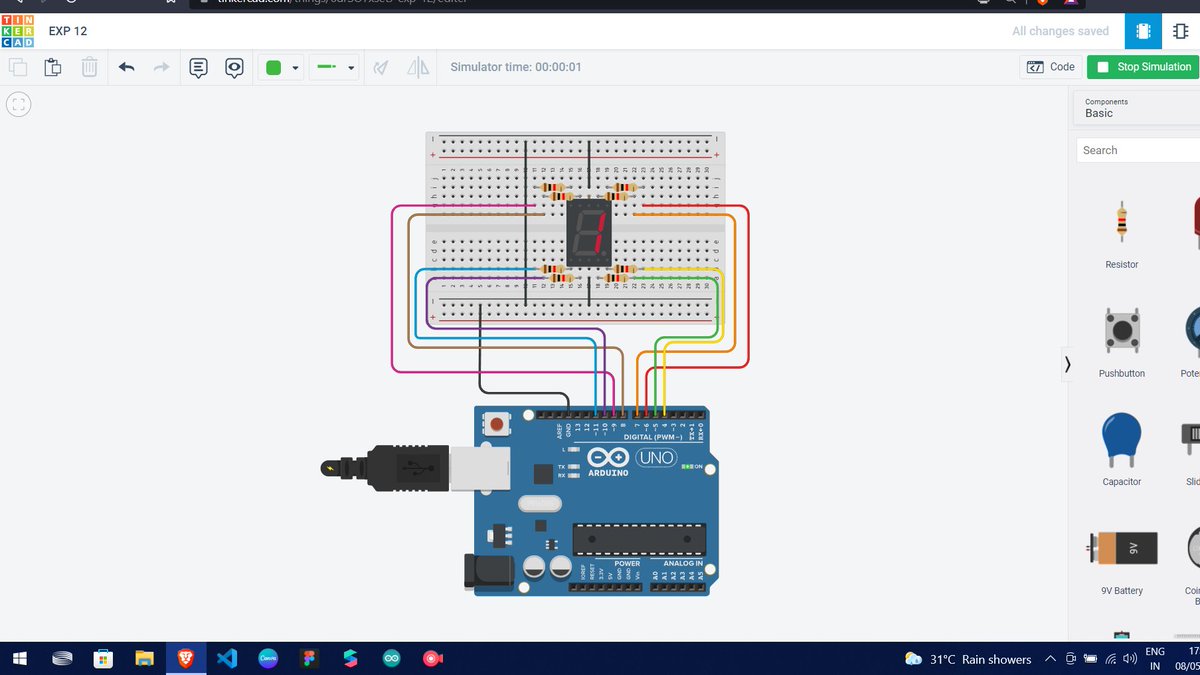Select the Pushbutton component

[1121, 341]
